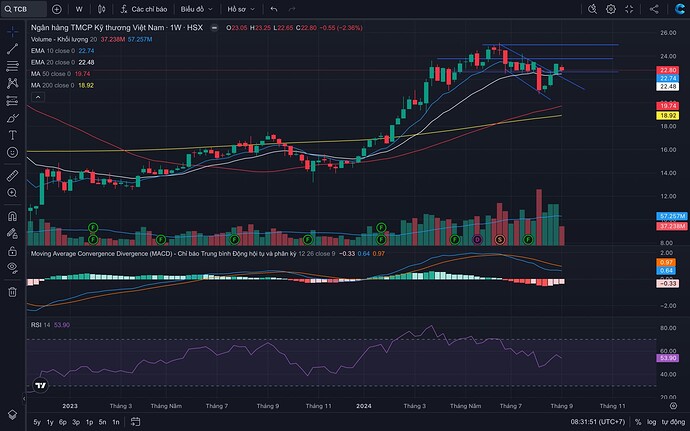Delete drawings with the trash icon
The height and width of the screenshot is (431, 690).
tap(12, 291)
